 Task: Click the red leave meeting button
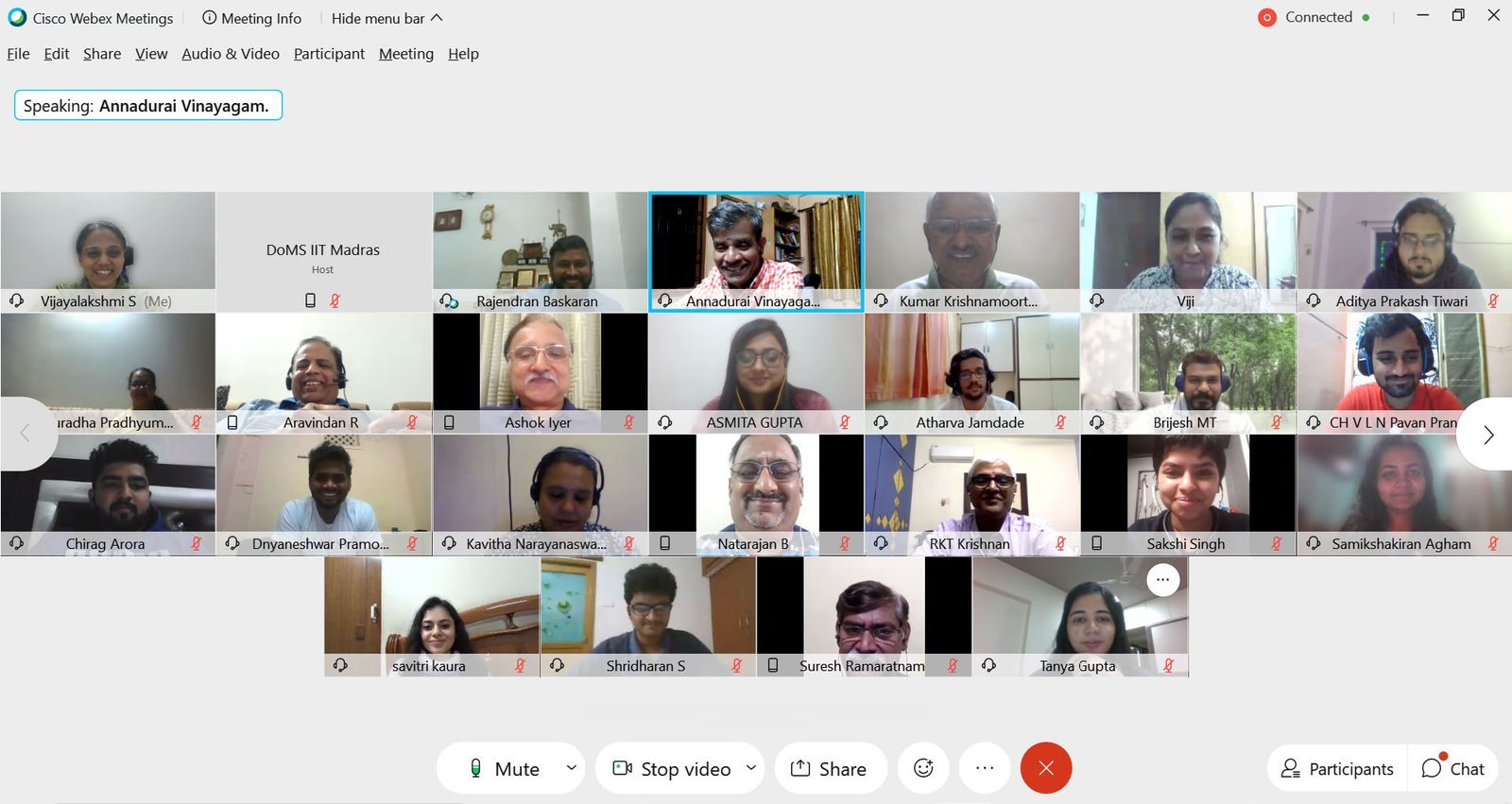click(1045, 768)
